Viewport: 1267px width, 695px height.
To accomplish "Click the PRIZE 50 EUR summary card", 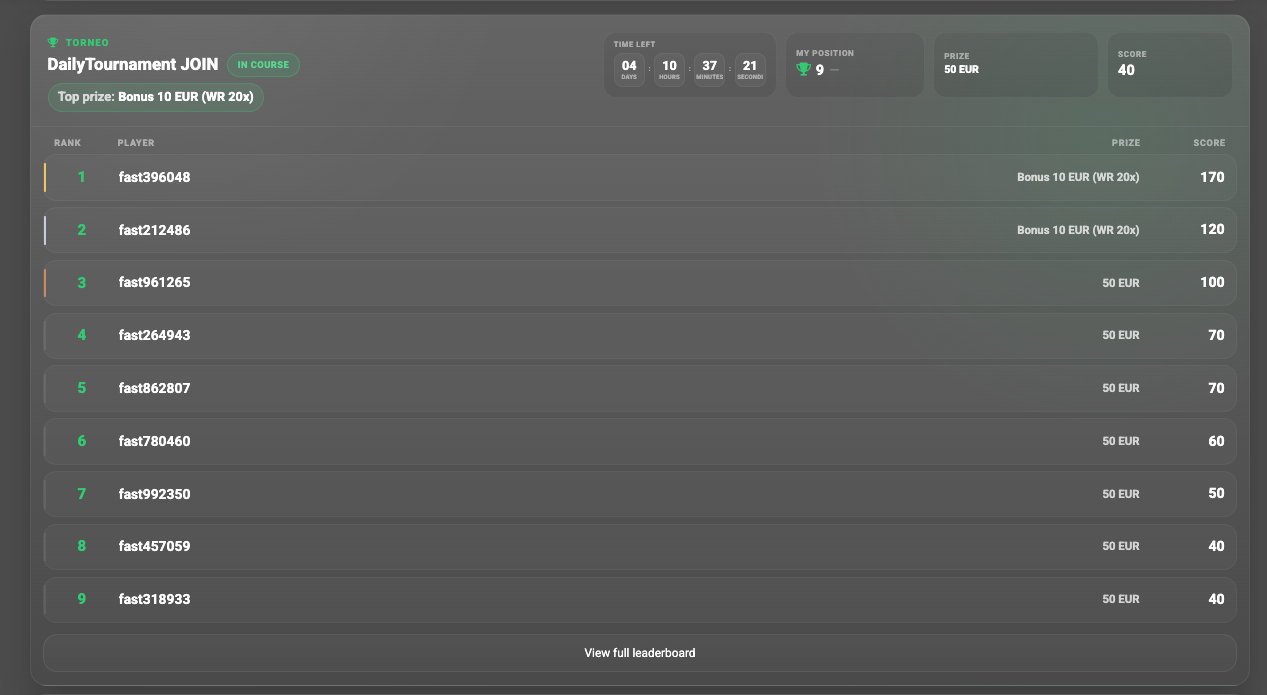I will coord(1015,65).
